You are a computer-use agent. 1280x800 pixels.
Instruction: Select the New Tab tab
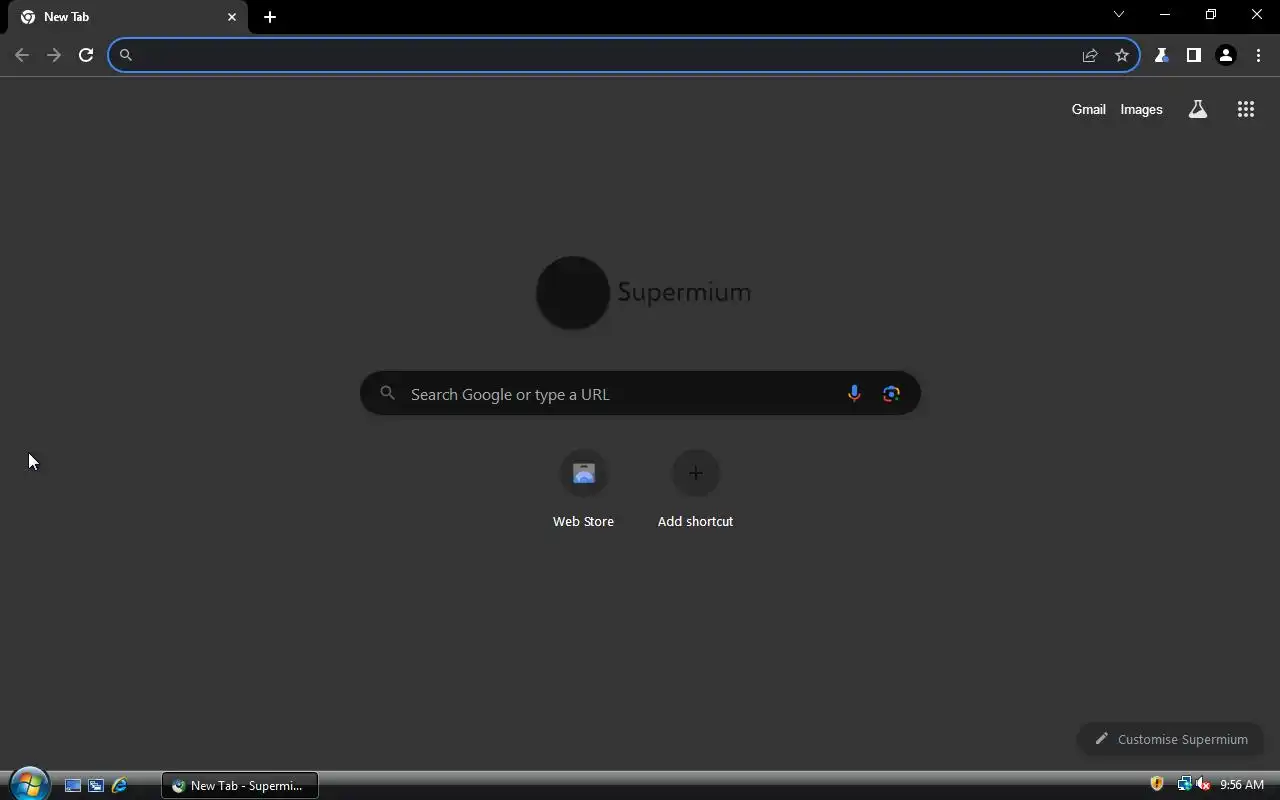[127, 17]
